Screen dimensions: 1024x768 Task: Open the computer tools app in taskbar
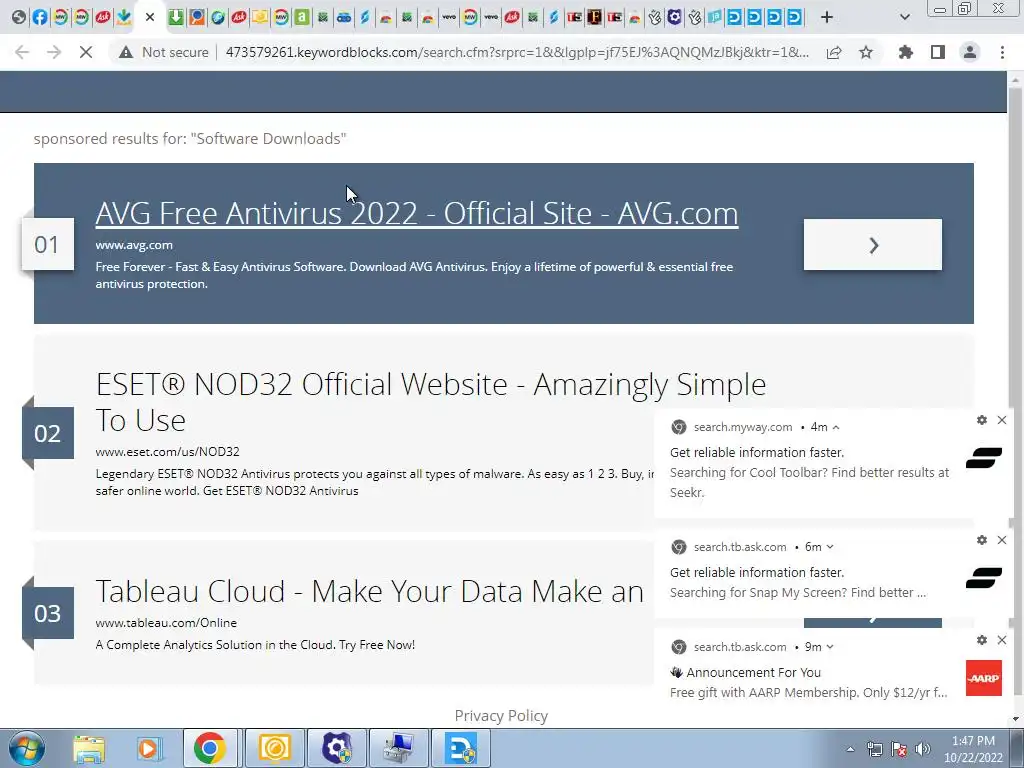(x=399, y=748)
